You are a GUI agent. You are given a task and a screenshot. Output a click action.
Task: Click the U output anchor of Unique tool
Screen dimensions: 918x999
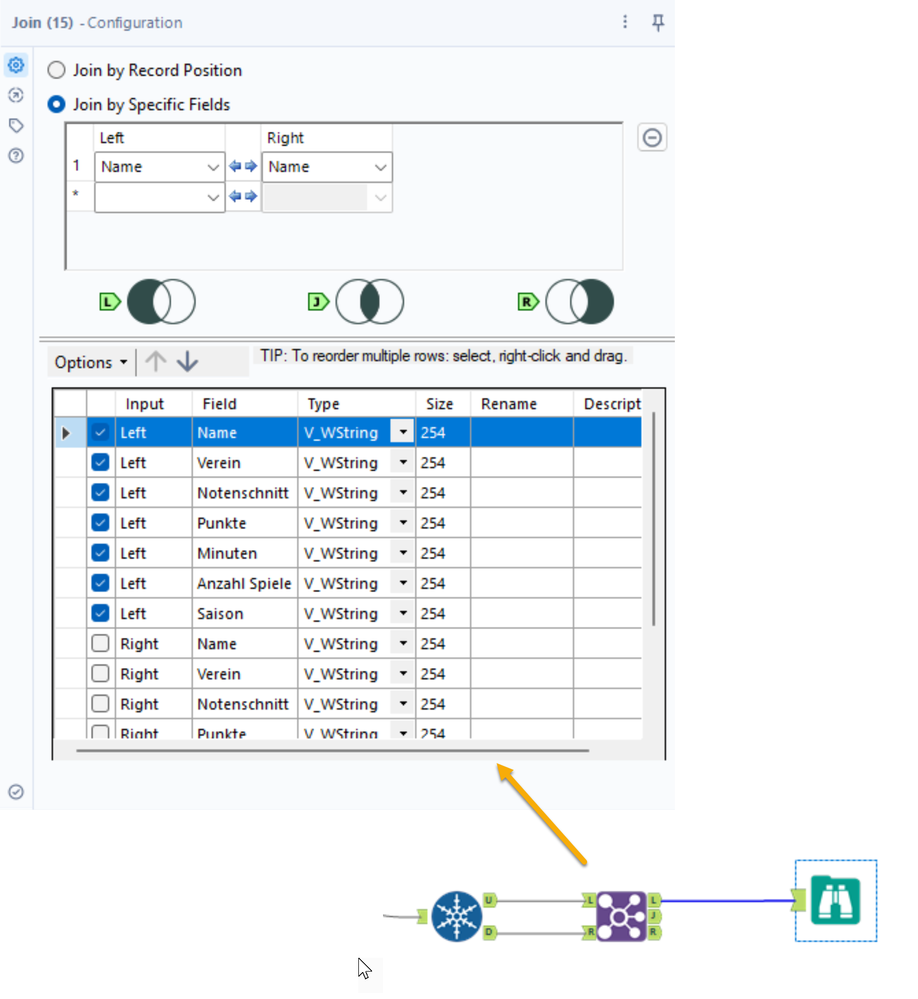pyautogui.click(x=489, y=900)
